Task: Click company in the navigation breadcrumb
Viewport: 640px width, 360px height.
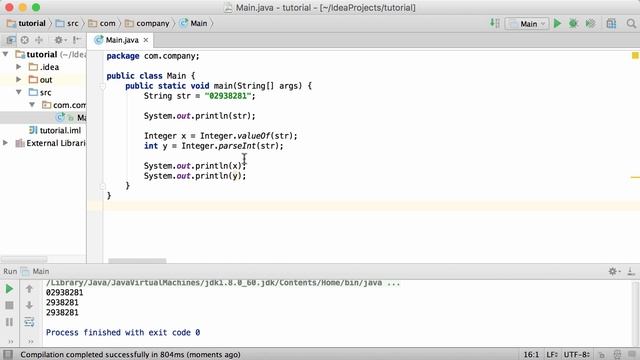Action: pyautogui.click(x=147, y=23)
